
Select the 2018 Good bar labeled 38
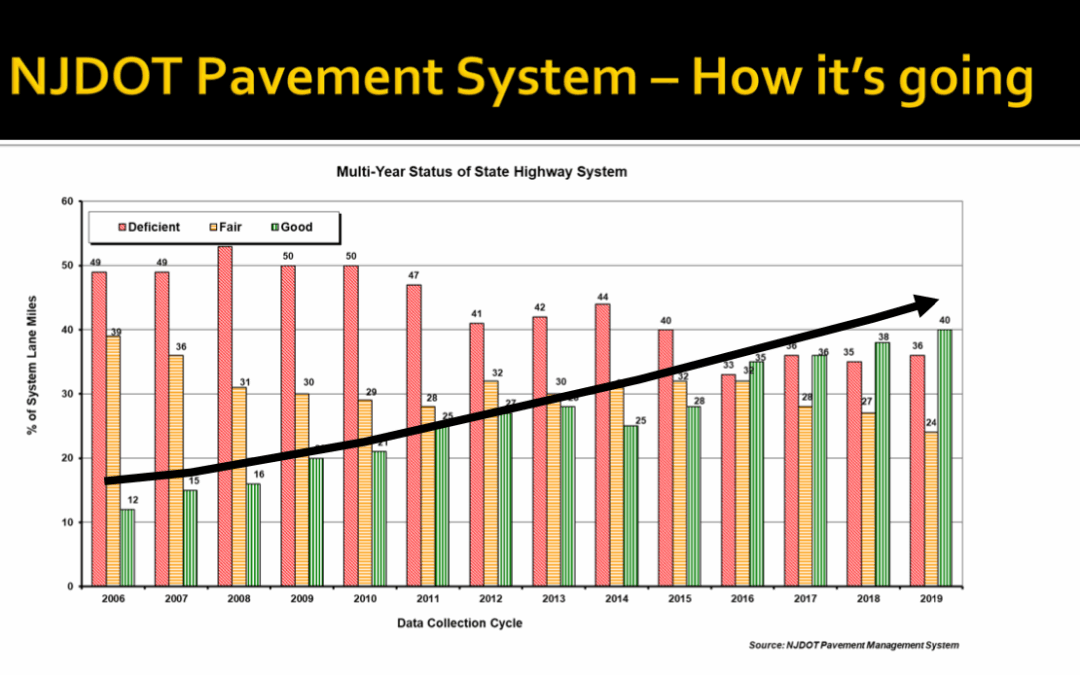[882, 464]
